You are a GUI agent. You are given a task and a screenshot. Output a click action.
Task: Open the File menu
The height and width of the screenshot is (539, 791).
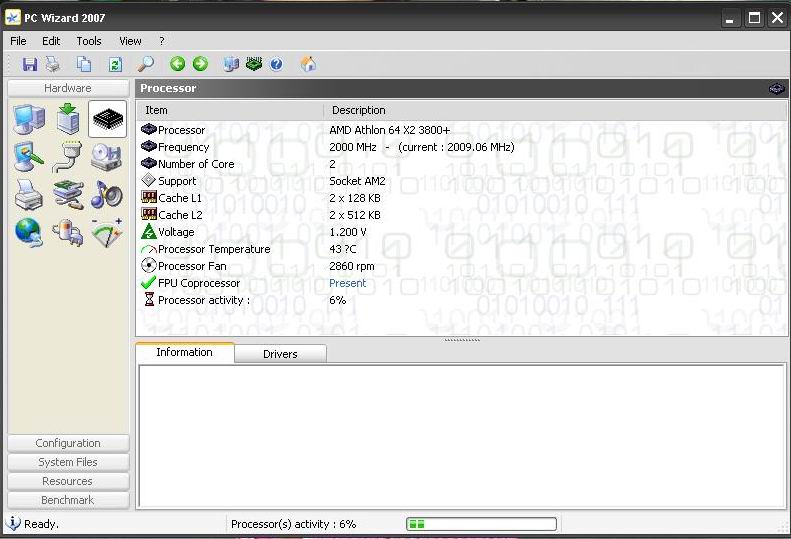pos(18,41)
